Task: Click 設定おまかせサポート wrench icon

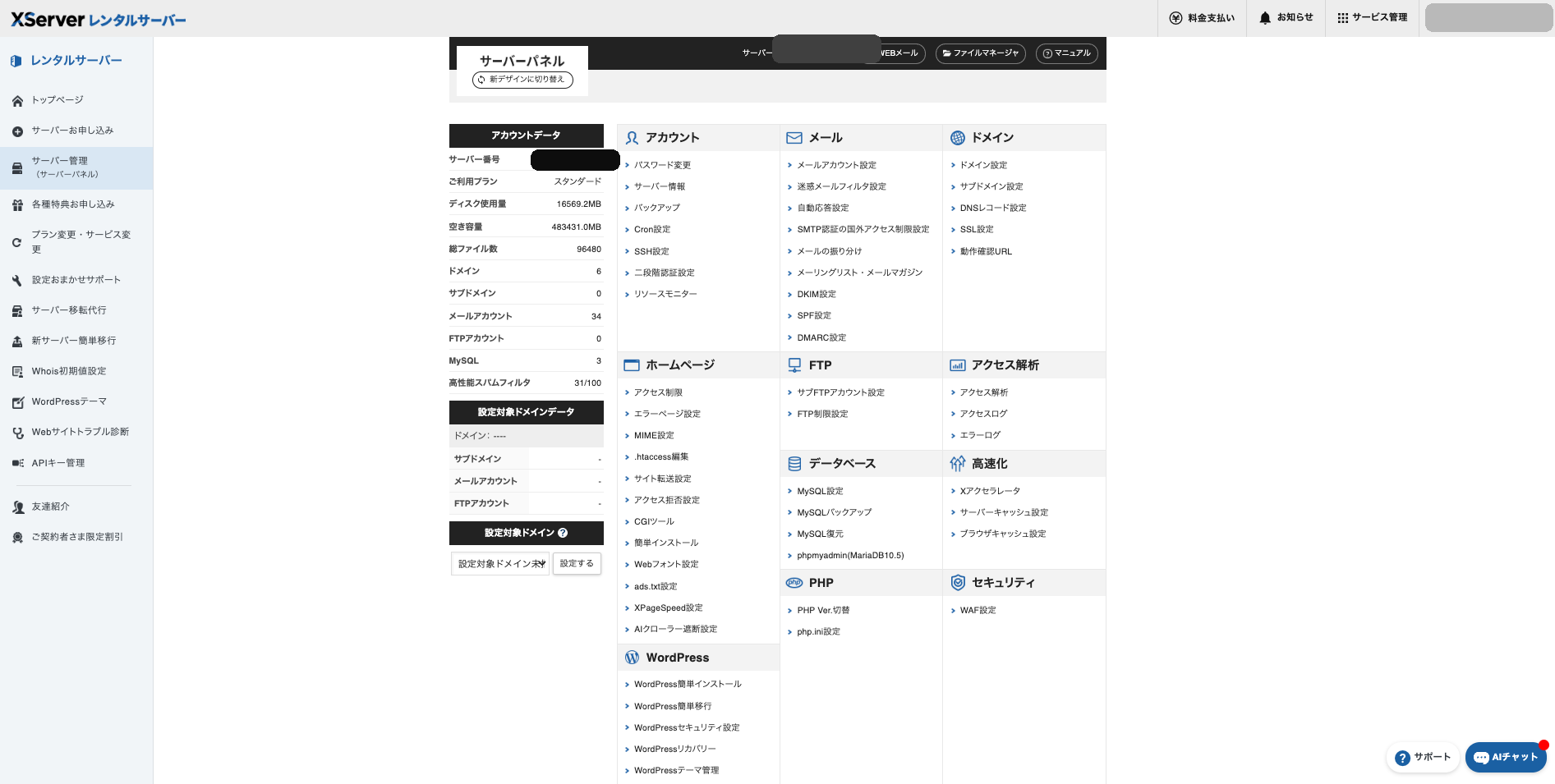Action: coord(17,281)
